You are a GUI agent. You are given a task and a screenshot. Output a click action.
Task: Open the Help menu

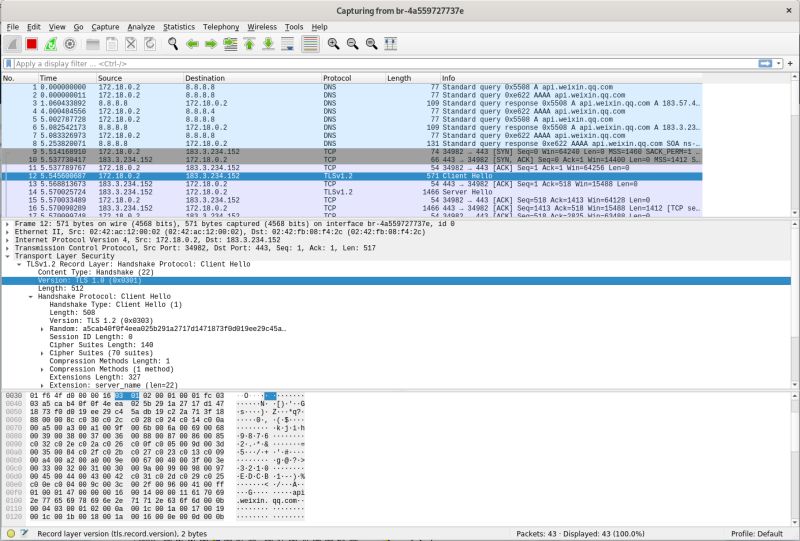click(x=319, y=27)
